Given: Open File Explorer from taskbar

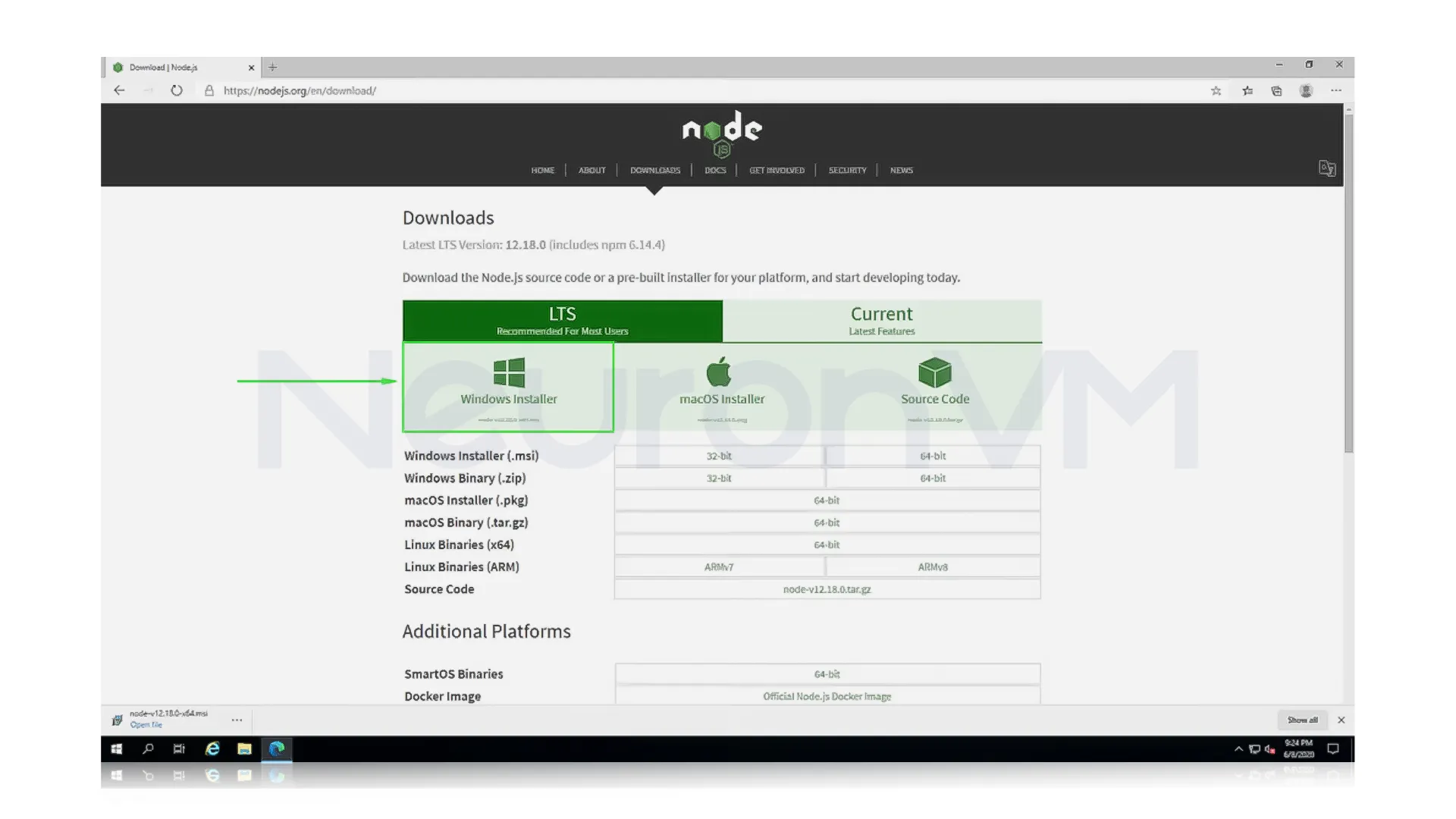Looking at the screenshot, I should [244, 749].
